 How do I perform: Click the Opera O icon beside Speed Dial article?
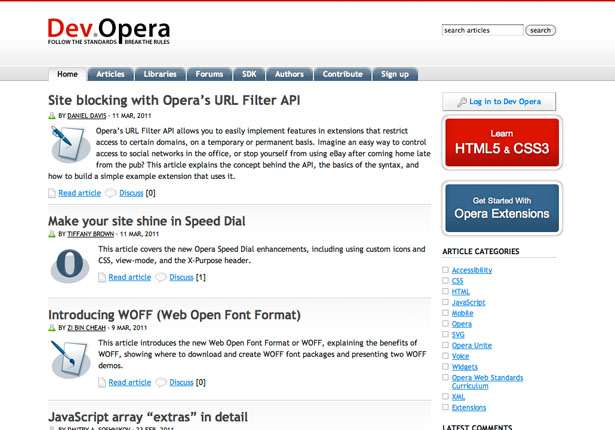coord(70,266)
